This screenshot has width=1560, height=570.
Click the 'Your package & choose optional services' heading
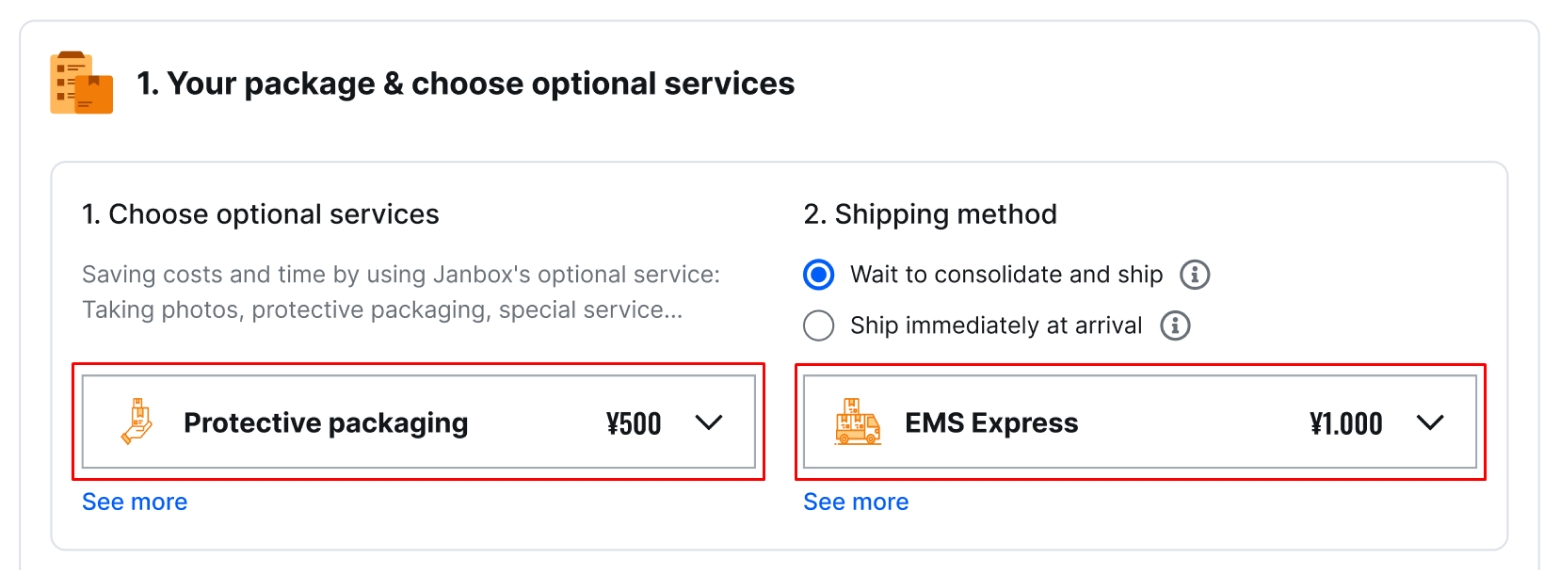[x=465, y=84]
